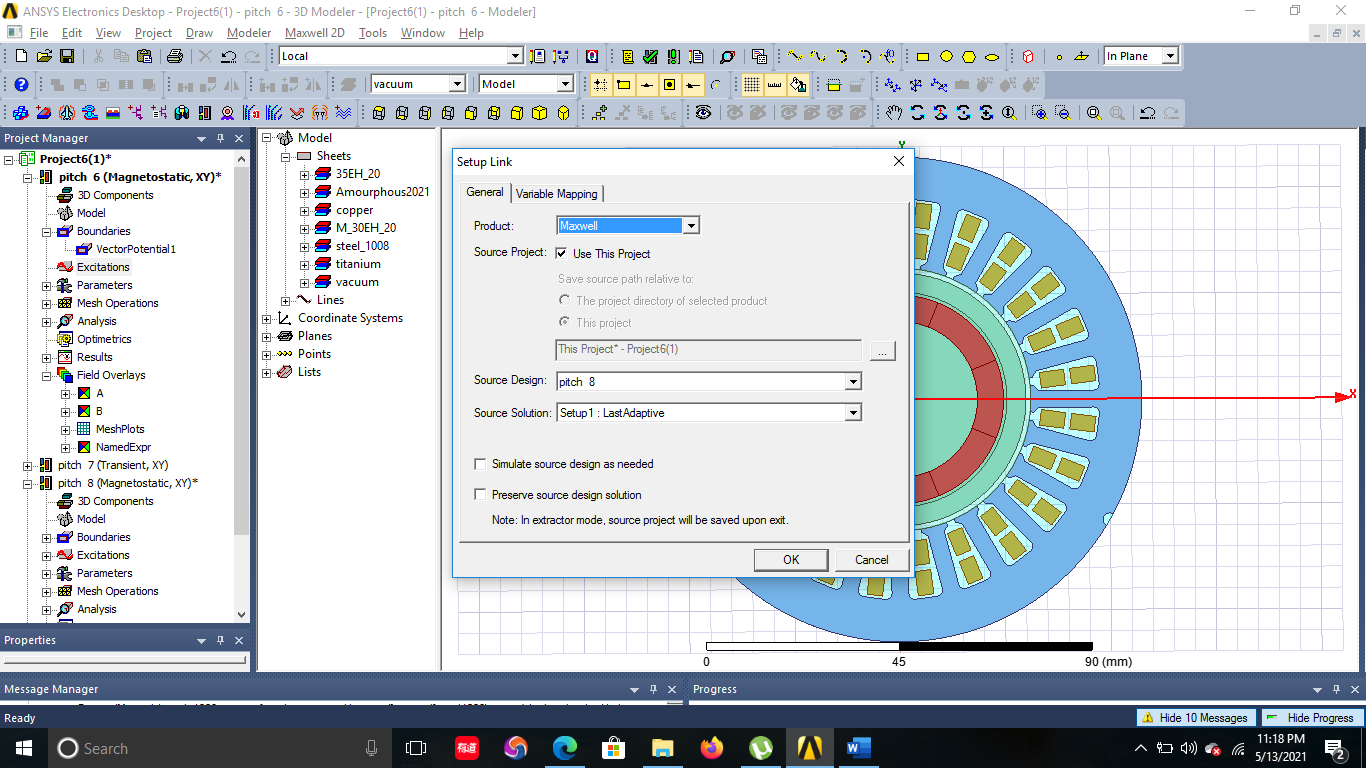Select Amourphous2021 in the Sheets tree

pyautogui.click(x=382, y=192)
